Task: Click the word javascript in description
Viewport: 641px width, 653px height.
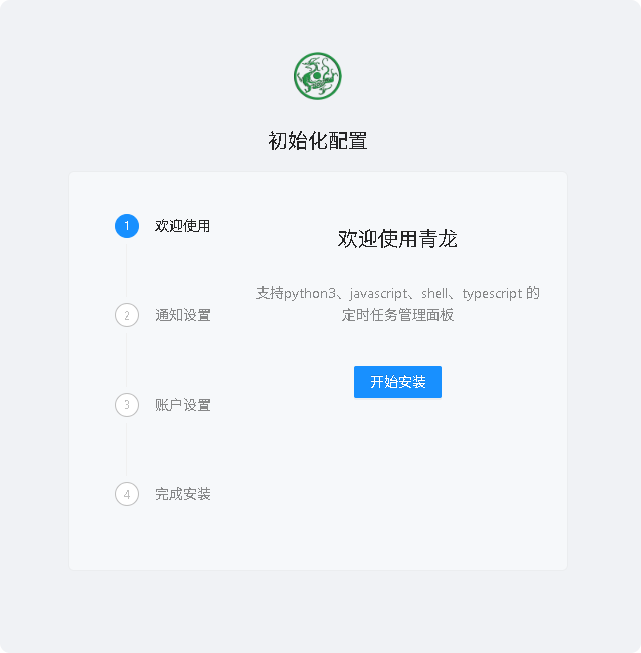Action: coord(379,294)
